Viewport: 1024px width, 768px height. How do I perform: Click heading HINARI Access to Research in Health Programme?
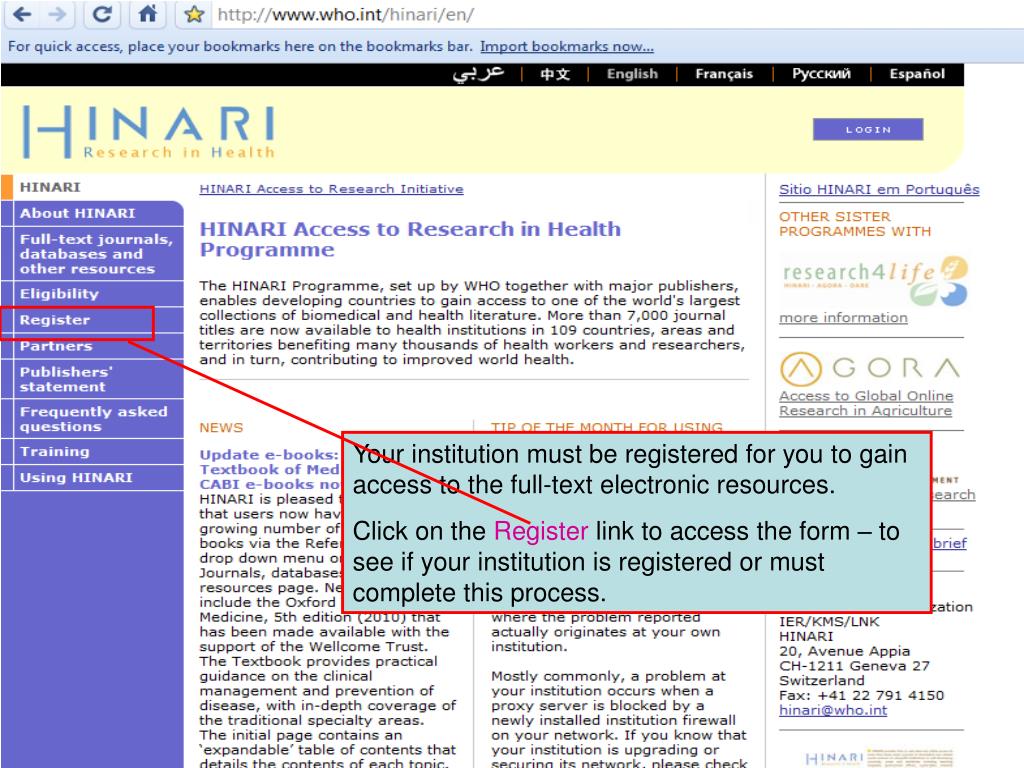(x=410, y=239)
